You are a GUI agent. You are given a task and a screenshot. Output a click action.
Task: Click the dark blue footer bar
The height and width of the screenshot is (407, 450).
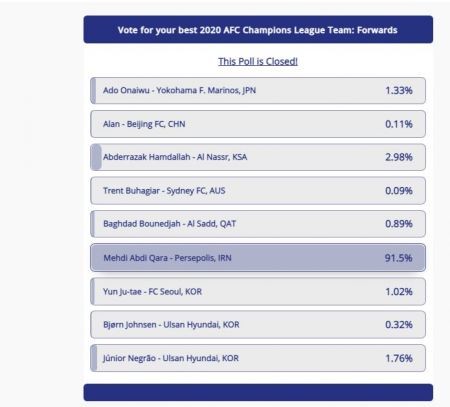coord(258,392)
